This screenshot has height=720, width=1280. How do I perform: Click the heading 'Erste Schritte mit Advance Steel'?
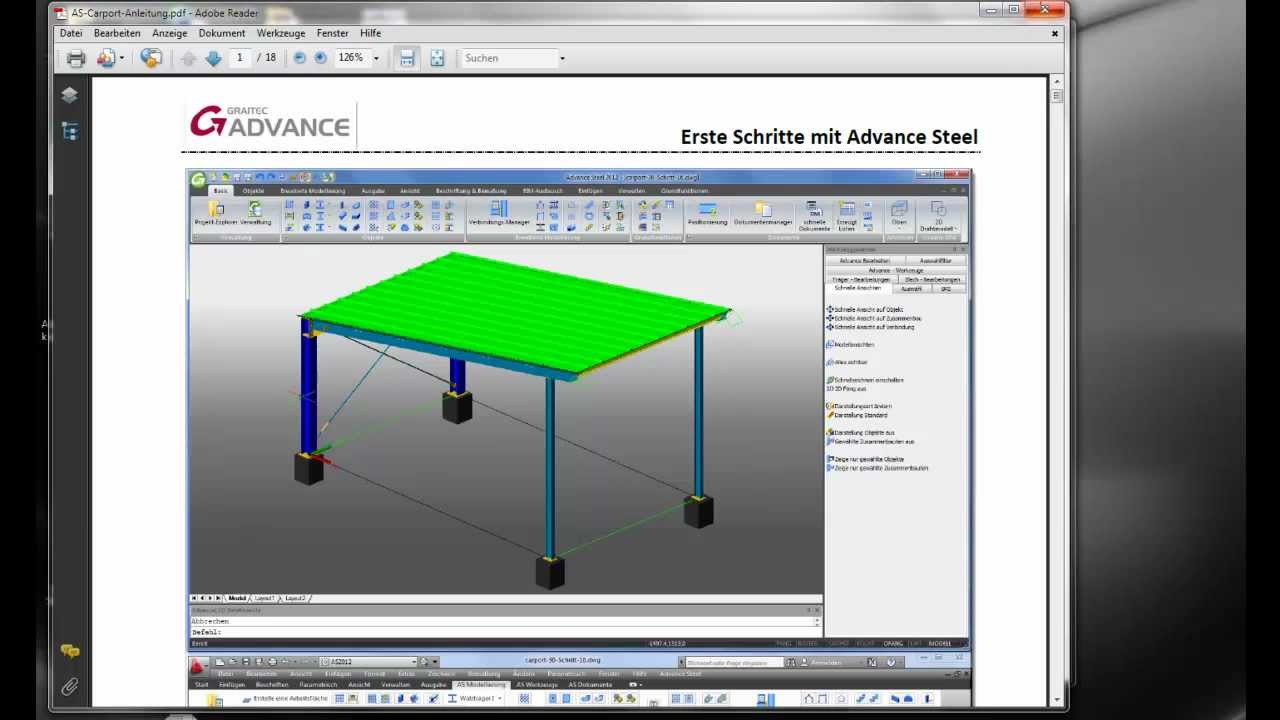(829, 137)
